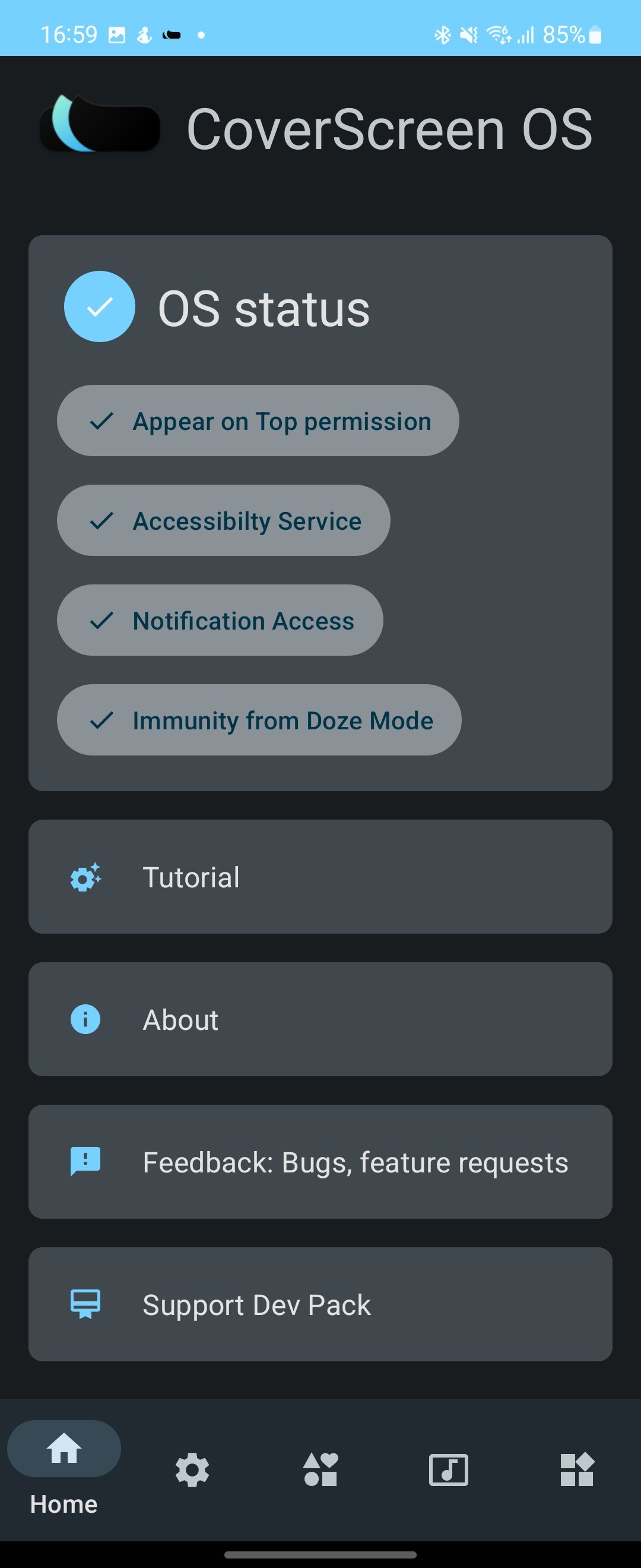The image size is (641, 1568).
Task: Open the About card
Action: (x=320, y=1019)
